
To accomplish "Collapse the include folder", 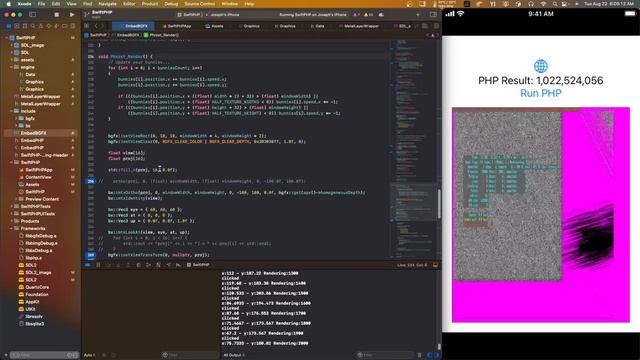I will coord(11,111).
